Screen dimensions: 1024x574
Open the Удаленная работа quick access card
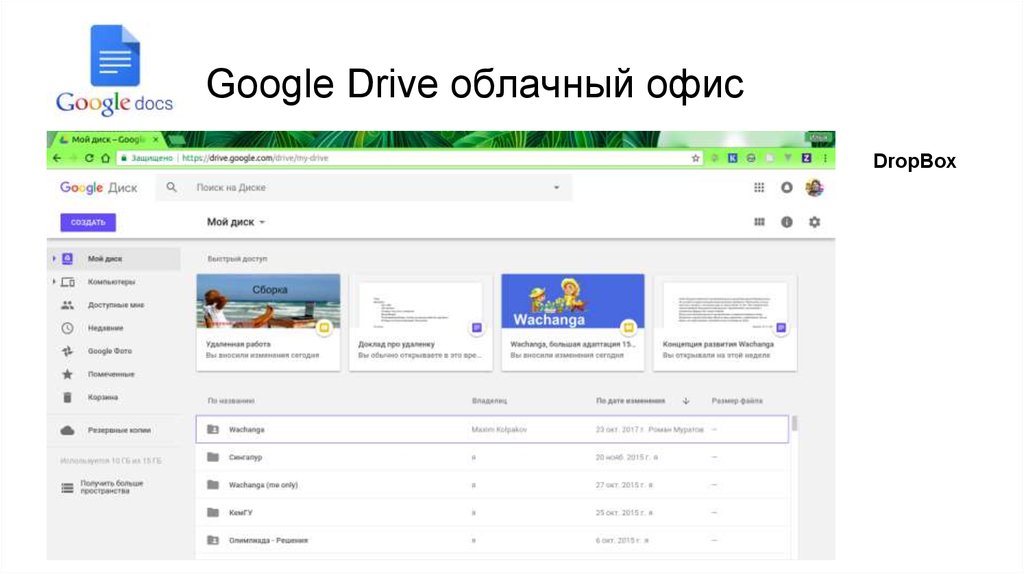coord(268,323)
